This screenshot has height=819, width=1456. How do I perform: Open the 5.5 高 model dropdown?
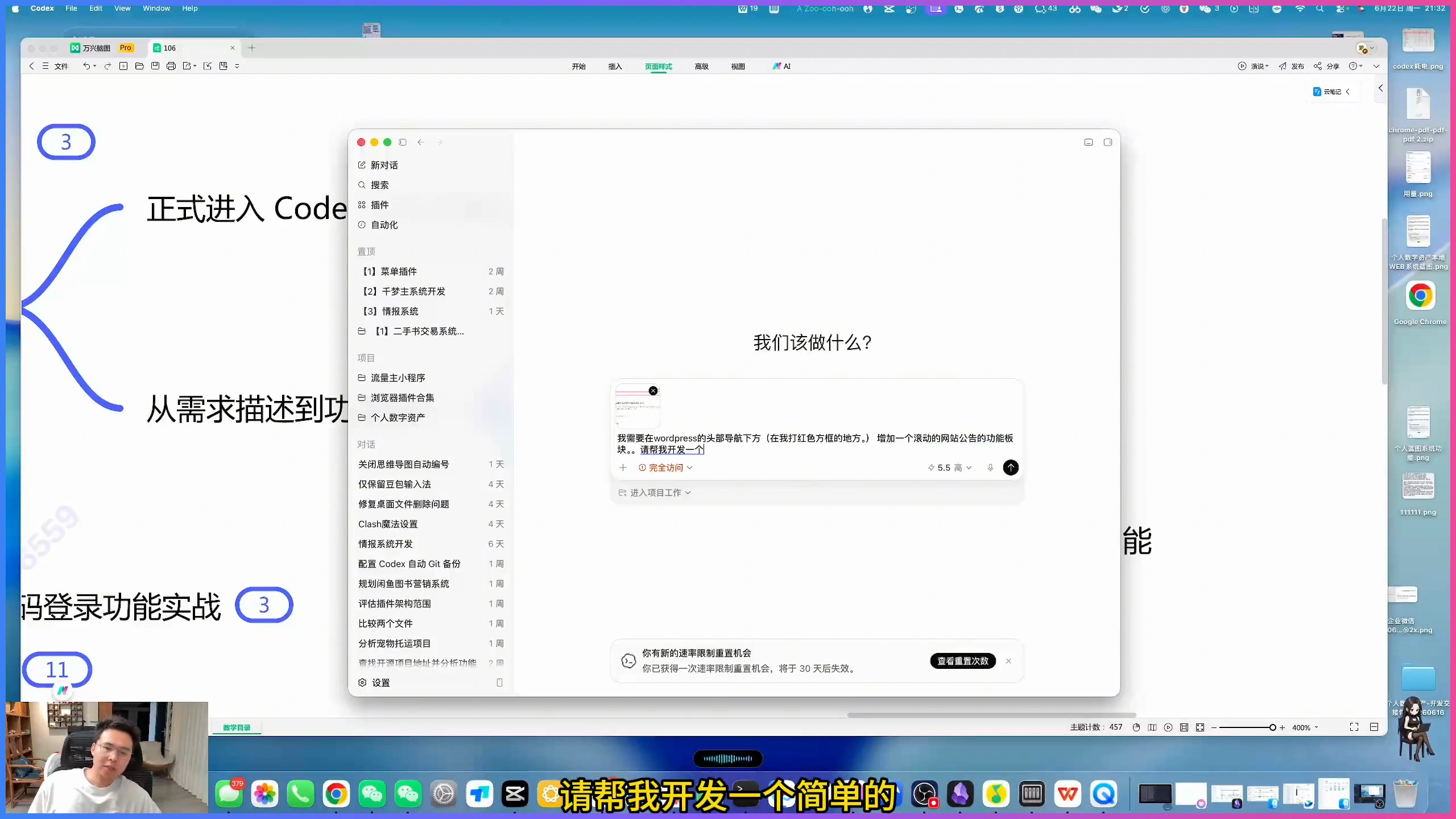pos(950,468)
